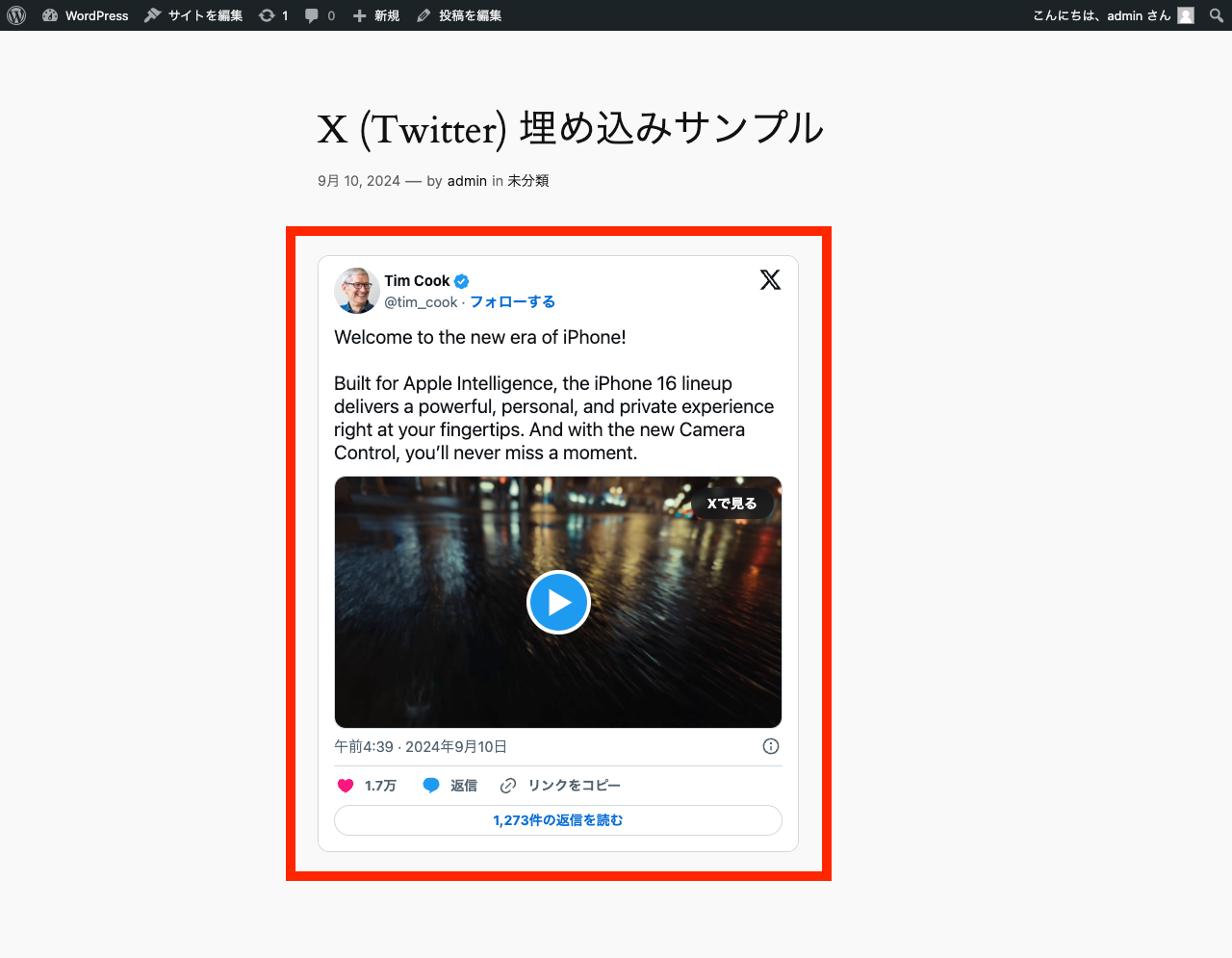Open サイトを編集 in the admin bar
Image resolution: width=1232 pixels, height=958 pixels.
coord(193,15)
